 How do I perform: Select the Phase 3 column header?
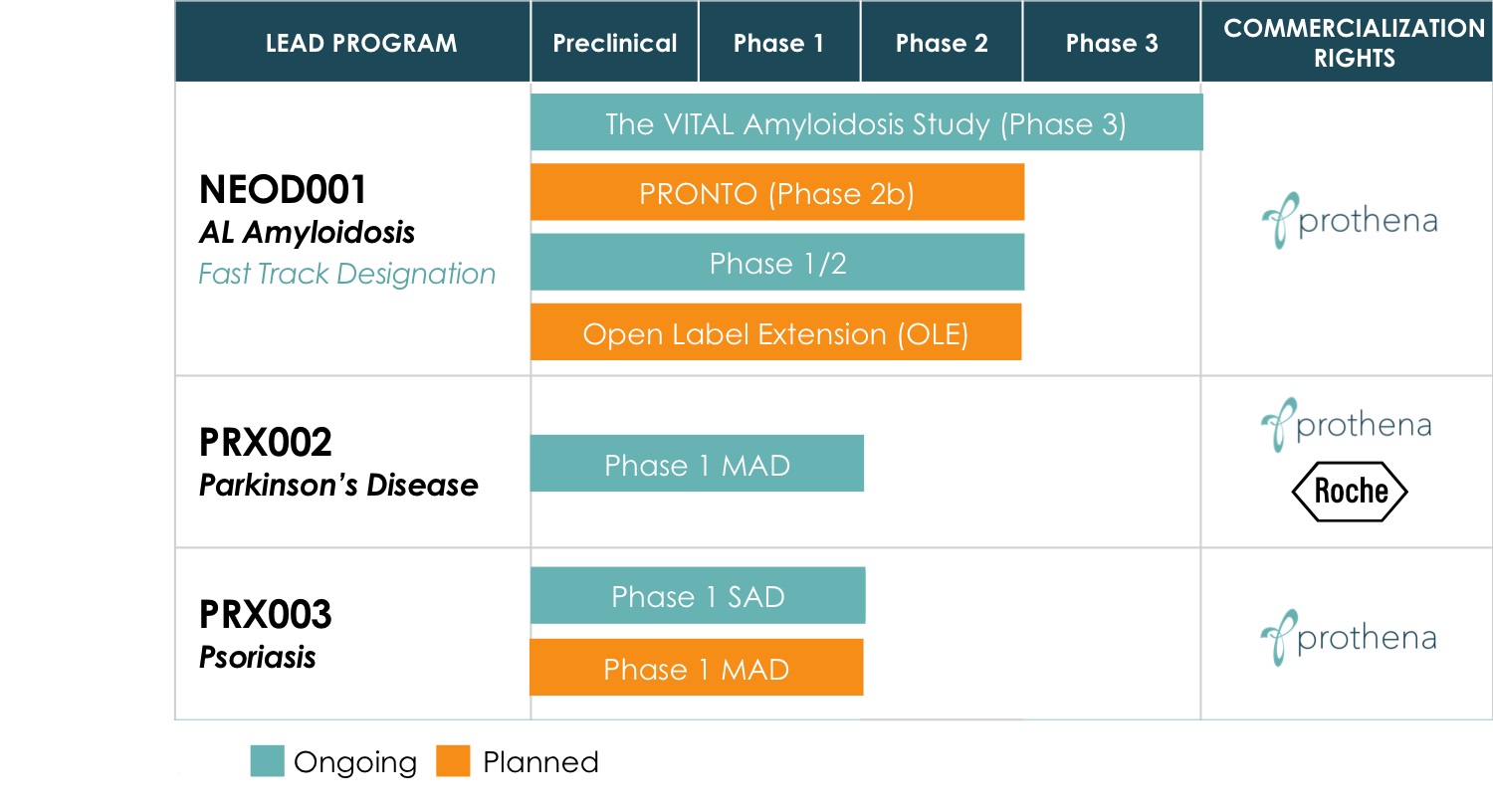[x=1112, y=43]
